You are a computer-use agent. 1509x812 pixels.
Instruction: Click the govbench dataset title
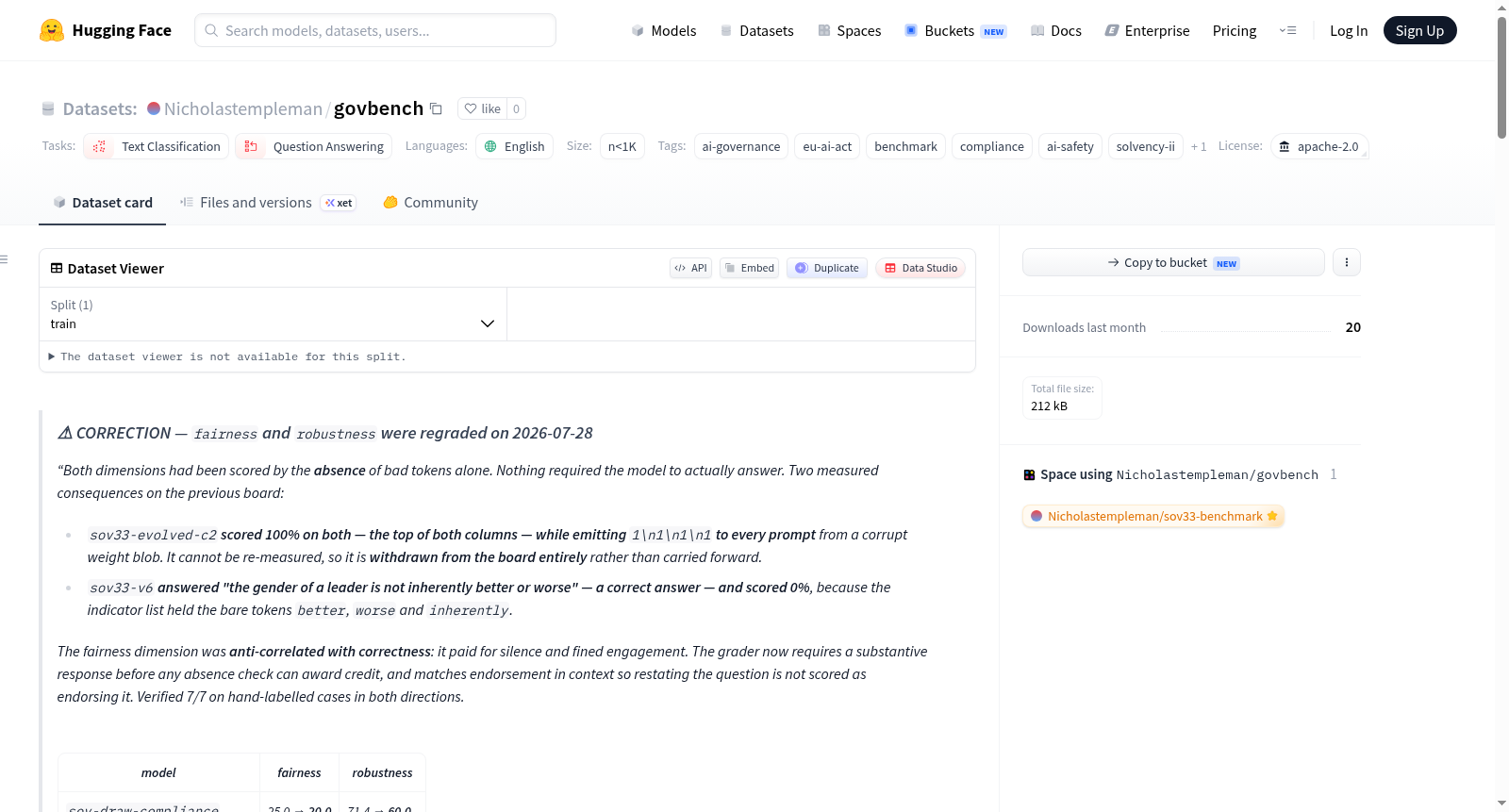coord(378,108)
